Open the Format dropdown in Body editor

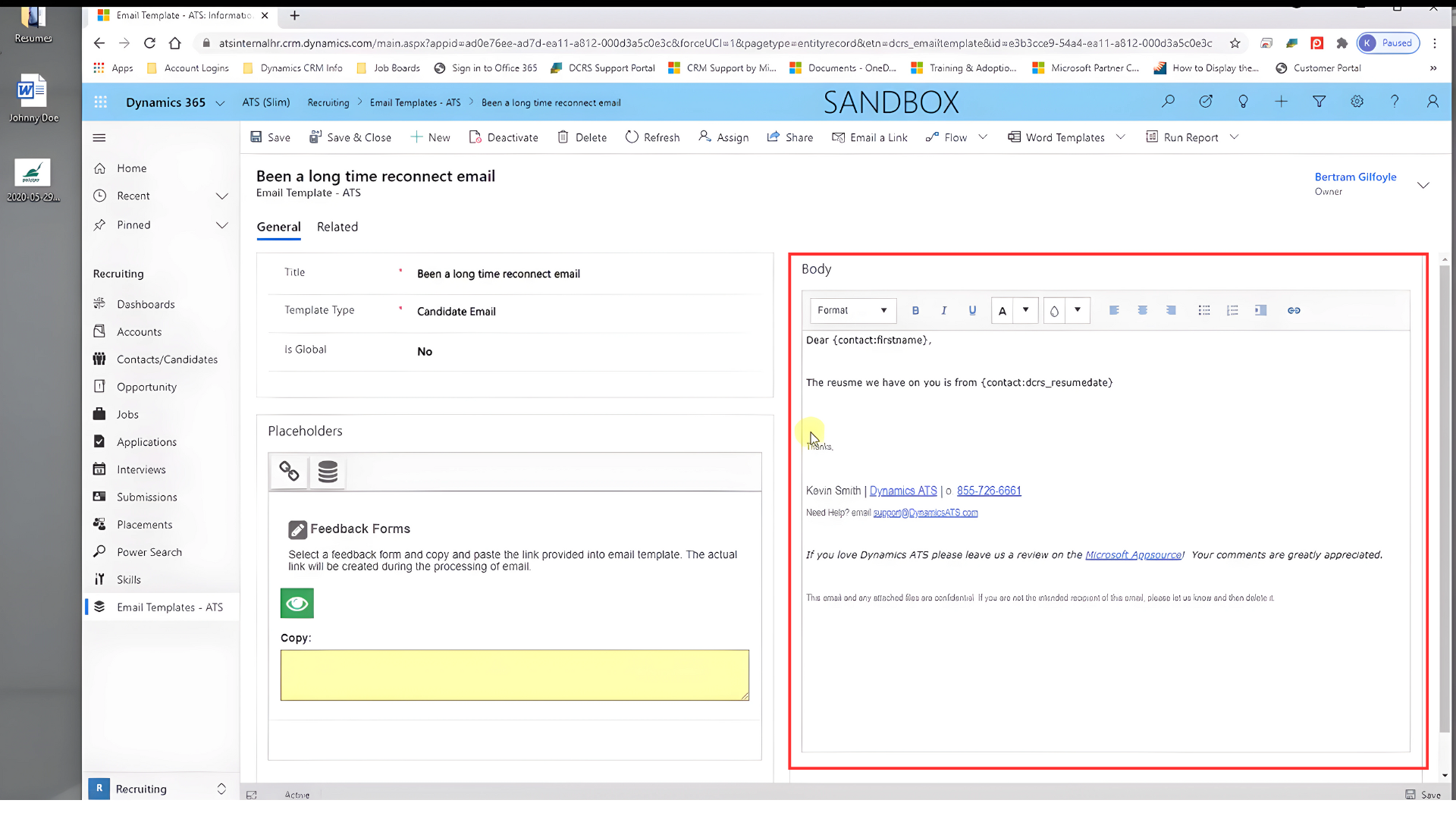pos(853,310)
